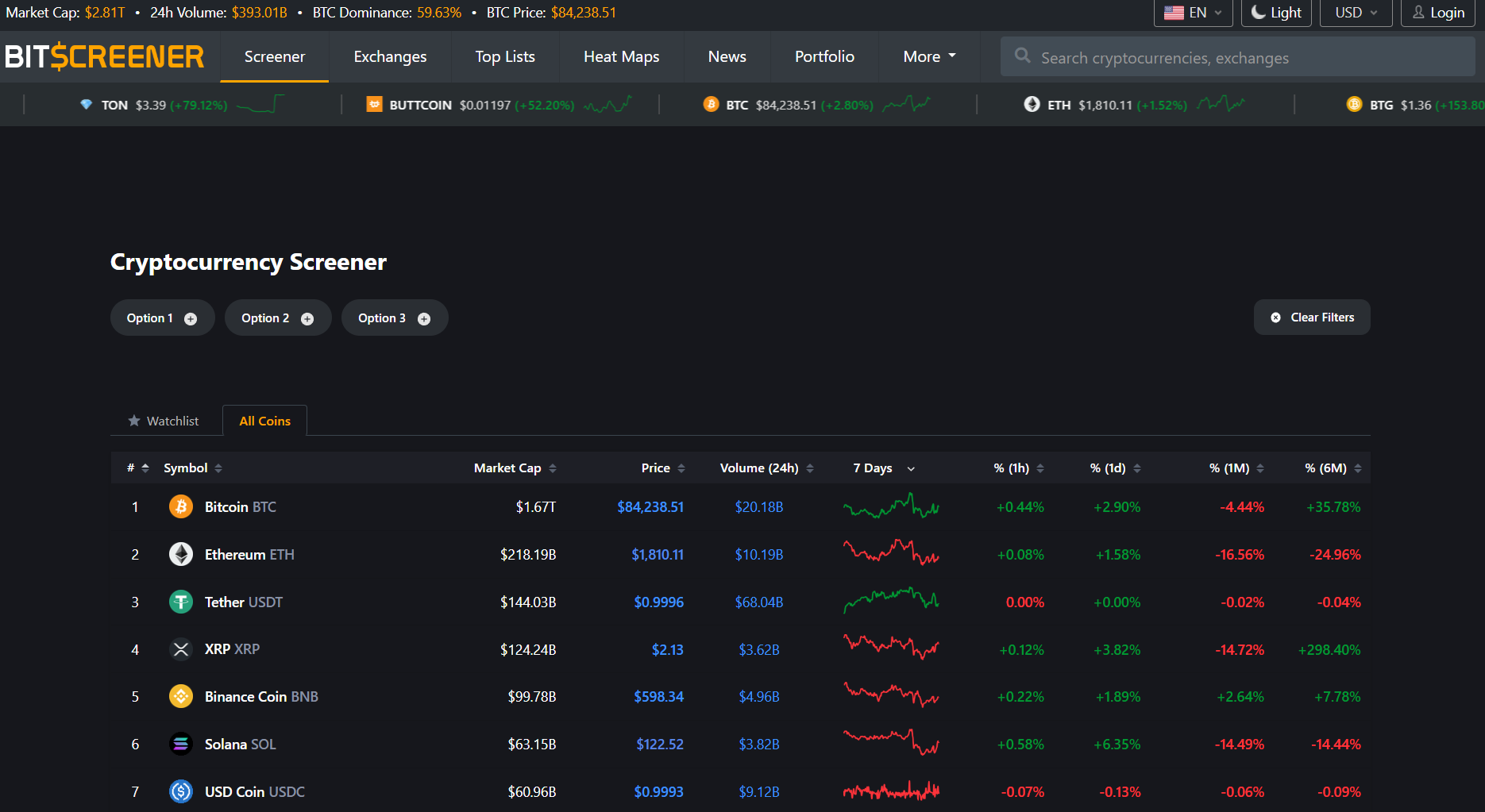
Task: Select the All Coins tab
Action: pos(264,421)
